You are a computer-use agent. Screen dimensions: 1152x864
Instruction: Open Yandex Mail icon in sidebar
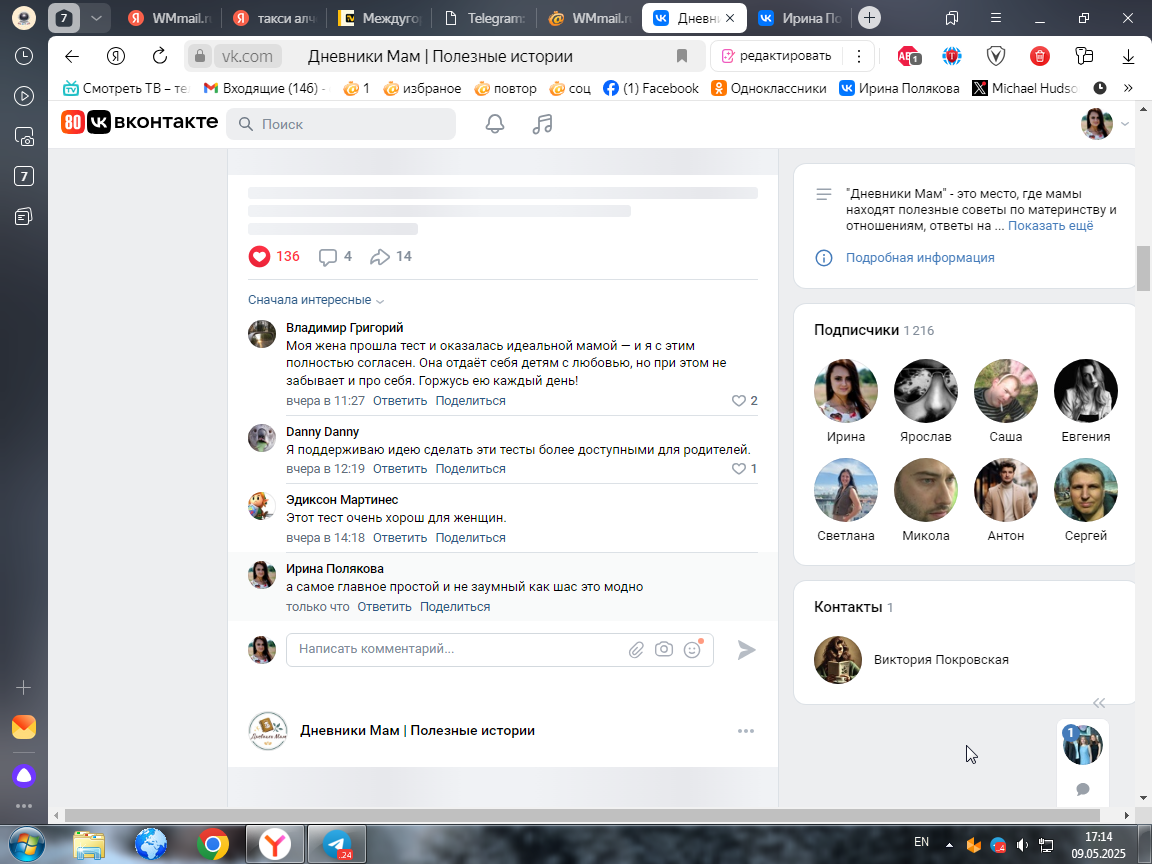[x=24, y=727]
